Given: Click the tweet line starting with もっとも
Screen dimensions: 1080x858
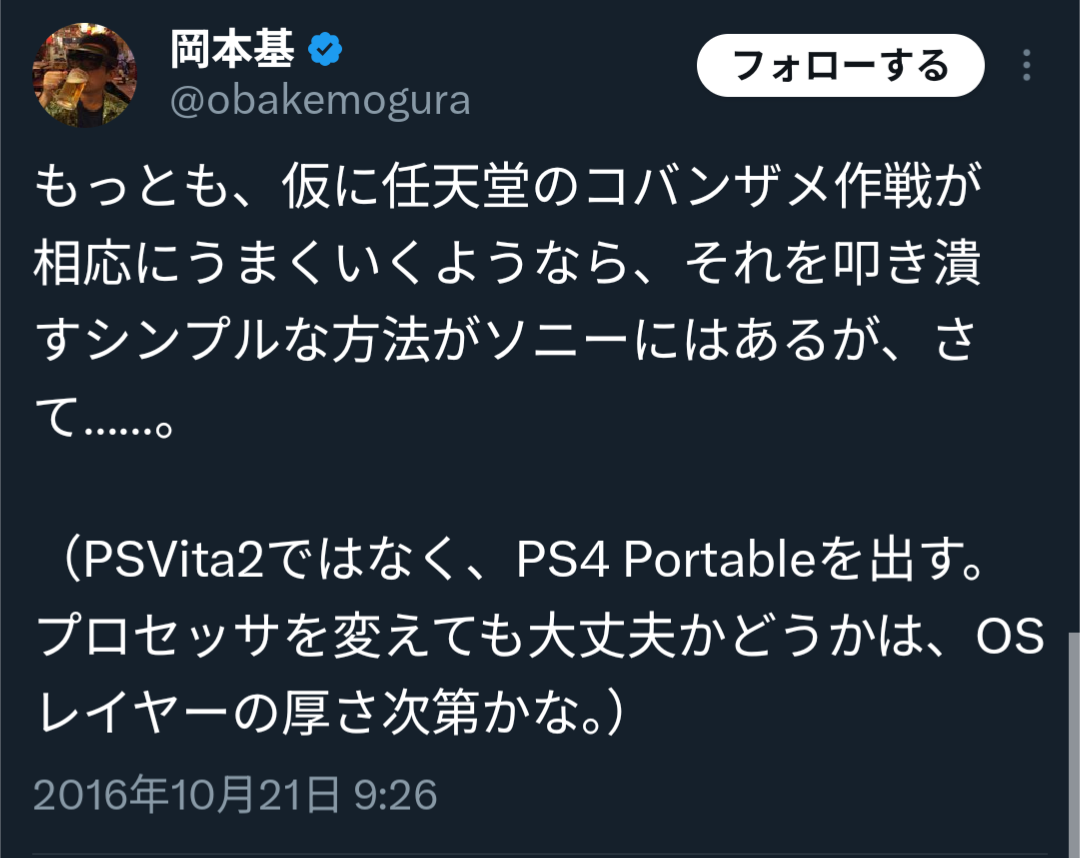Looking at the screenshot, I should [x=508, y=187].
